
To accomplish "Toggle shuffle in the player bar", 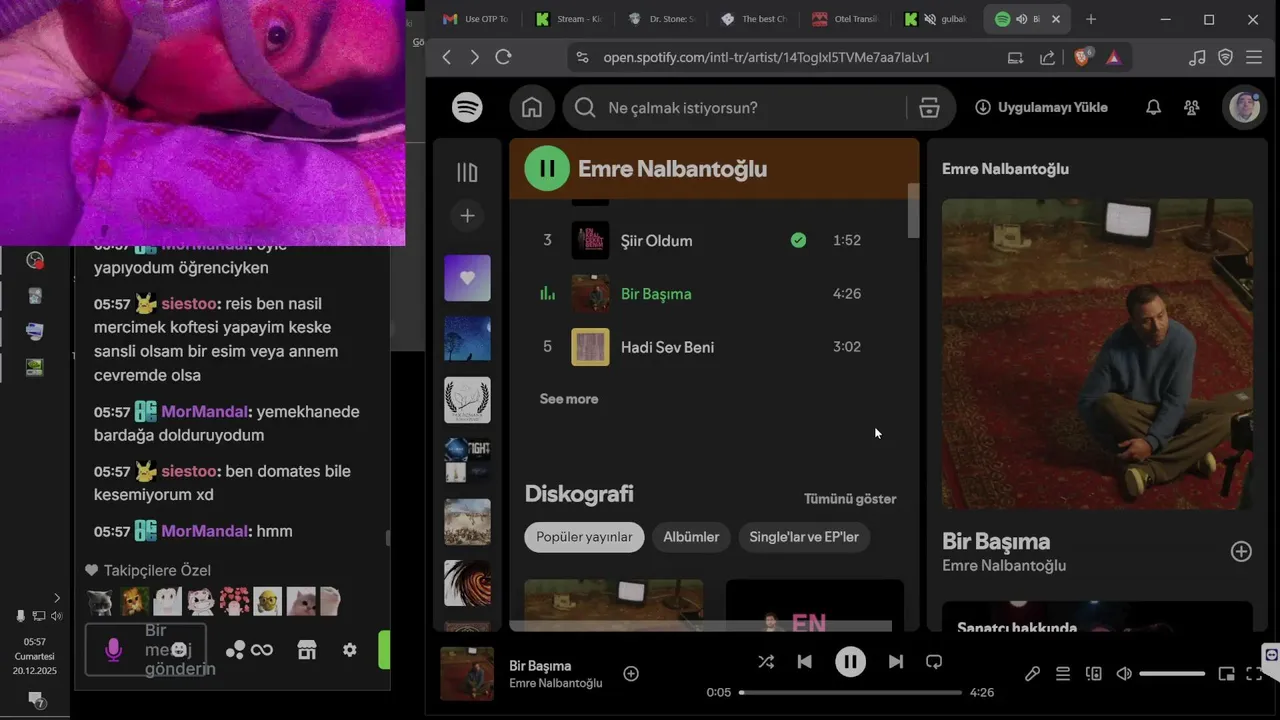I will (x=766, y=661).
